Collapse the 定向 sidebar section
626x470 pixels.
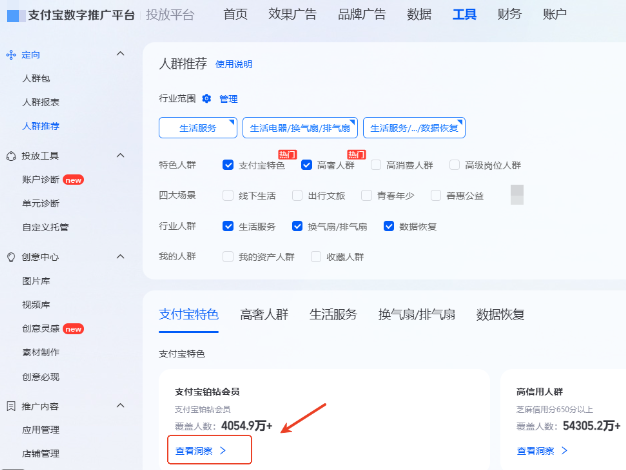click(x=120, y=54)
